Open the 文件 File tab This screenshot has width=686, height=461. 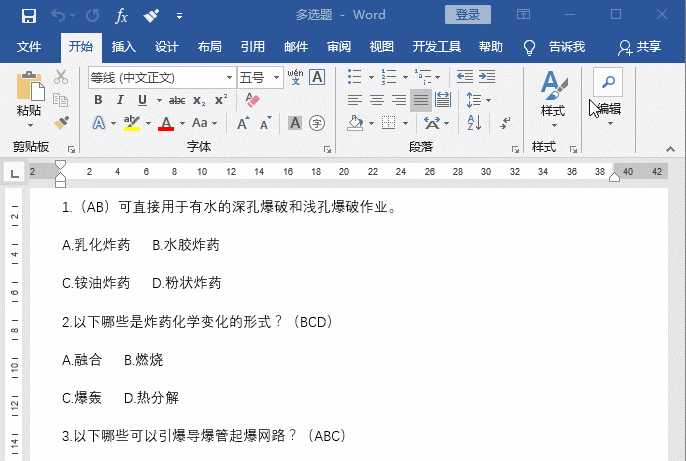tap(29, 47)
